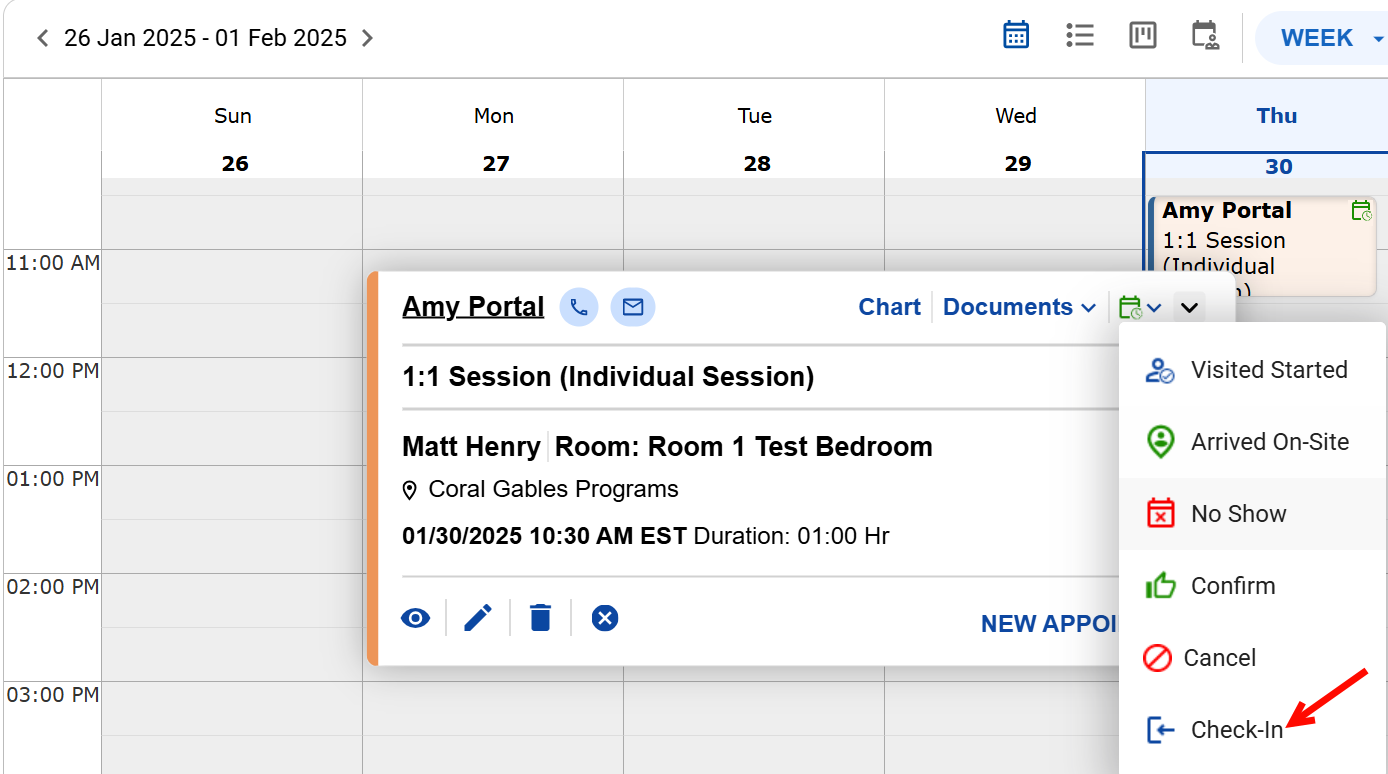Select Arrived On-Site menu option
The height and width of the screenshot is (774, 1388).
point(1269,442)
